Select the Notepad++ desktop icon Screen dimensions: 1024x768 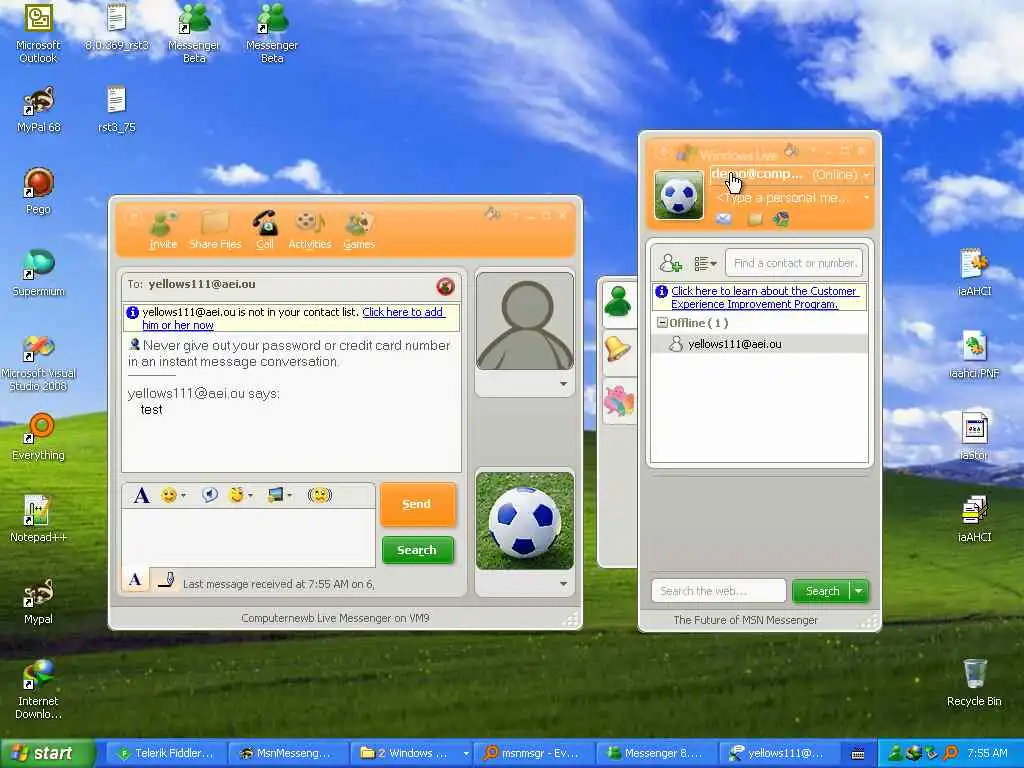pos(38,519)
